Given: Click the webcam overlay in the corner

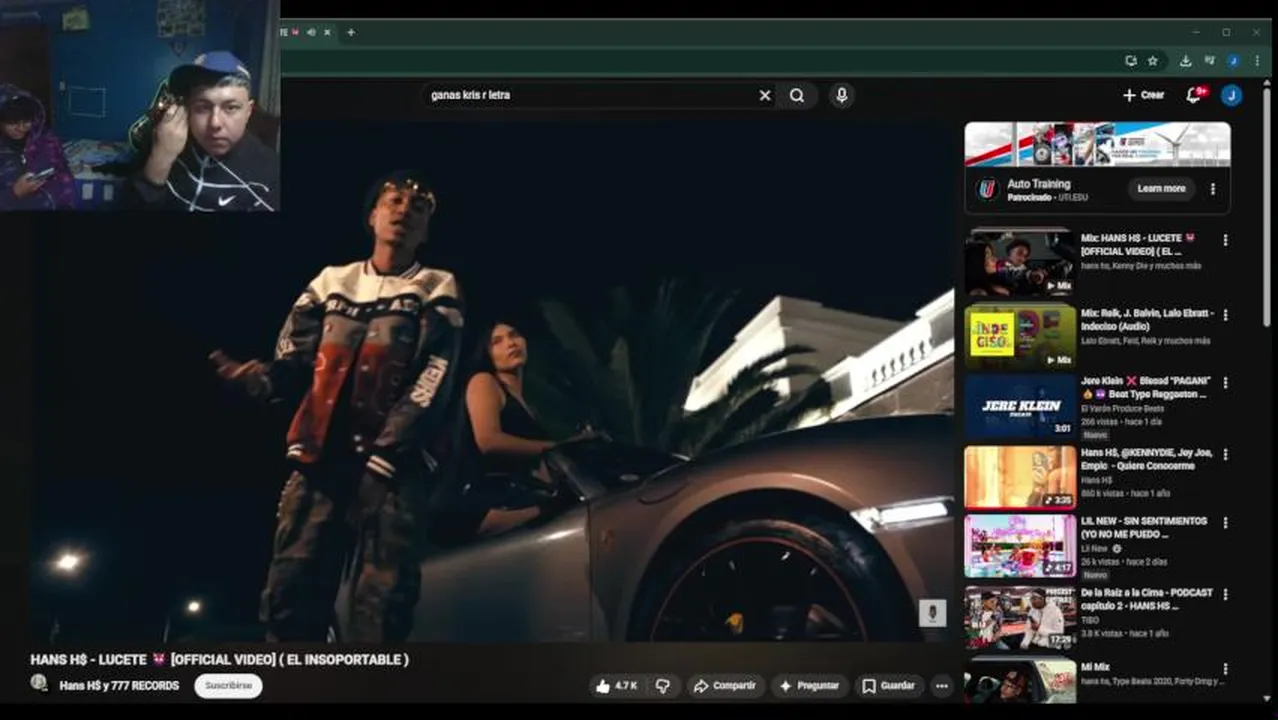Looking at the screenshot, I should 140,105.
